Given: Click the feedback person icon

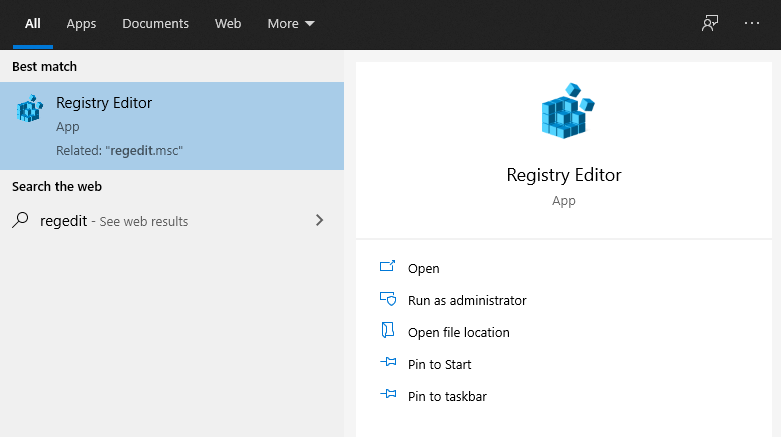Looking at the screenshot, I should [710, 23].
